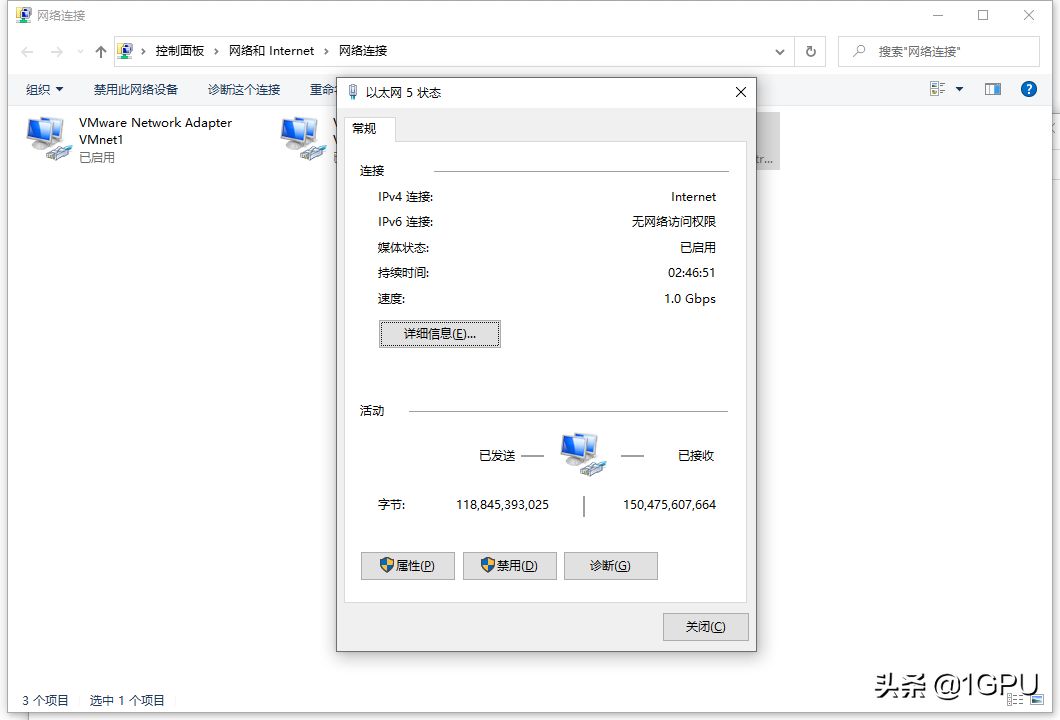Click 关闭(C) to close status dialog

pos(705,627)
